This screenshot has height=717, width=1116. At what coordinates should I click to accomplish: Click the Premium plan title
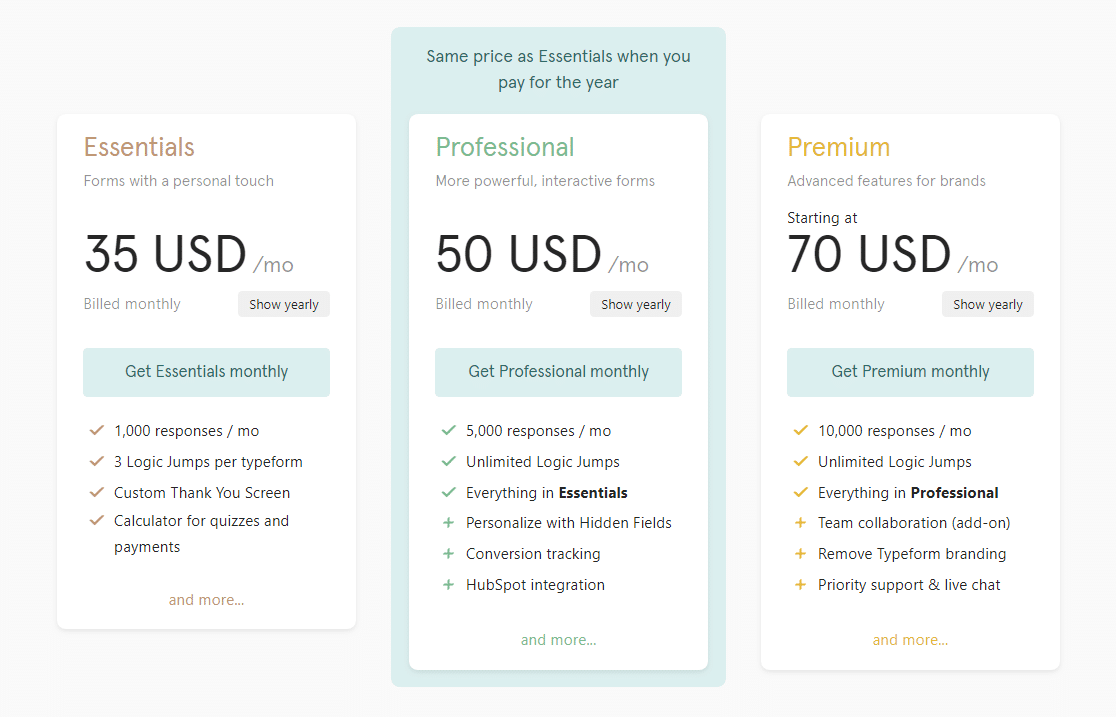point(838,147)
